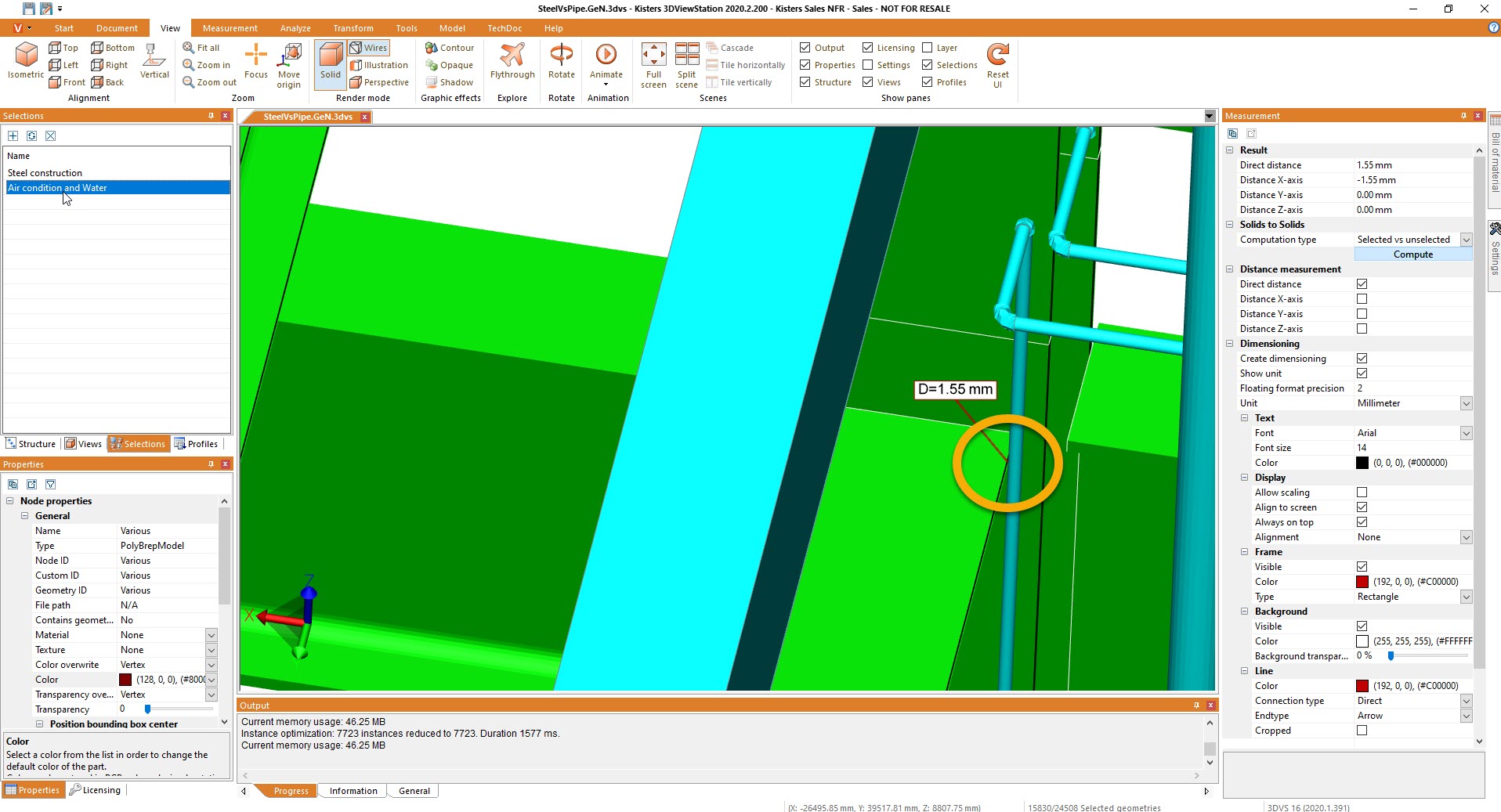1501x812 pixels.
Task: Toggle Wires render mode
Action: (x=369, y=48)
